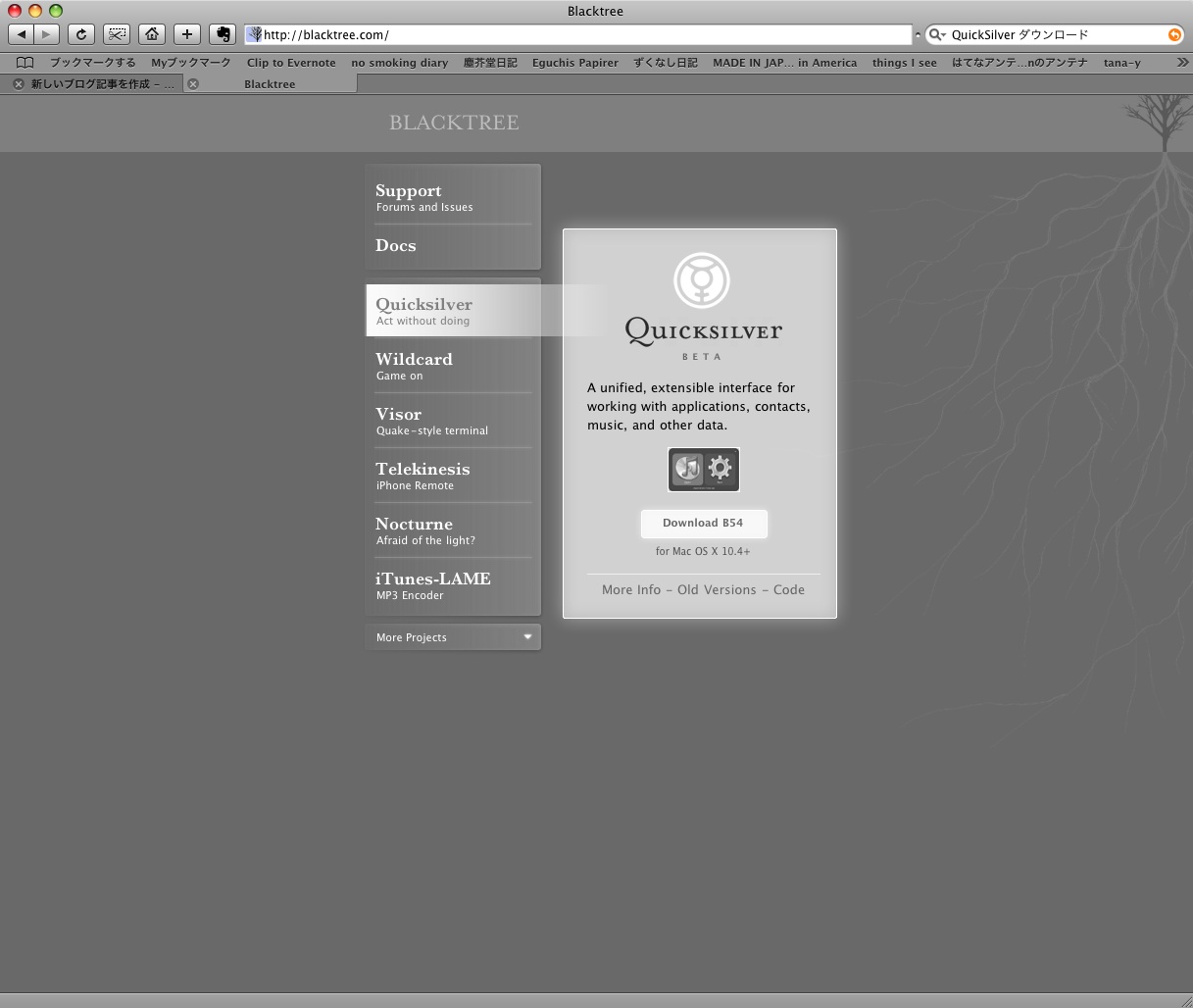Select Quicksilver in the project list
The width and height of the screenshot is (1193, 1008).
(x=453, y=311)
